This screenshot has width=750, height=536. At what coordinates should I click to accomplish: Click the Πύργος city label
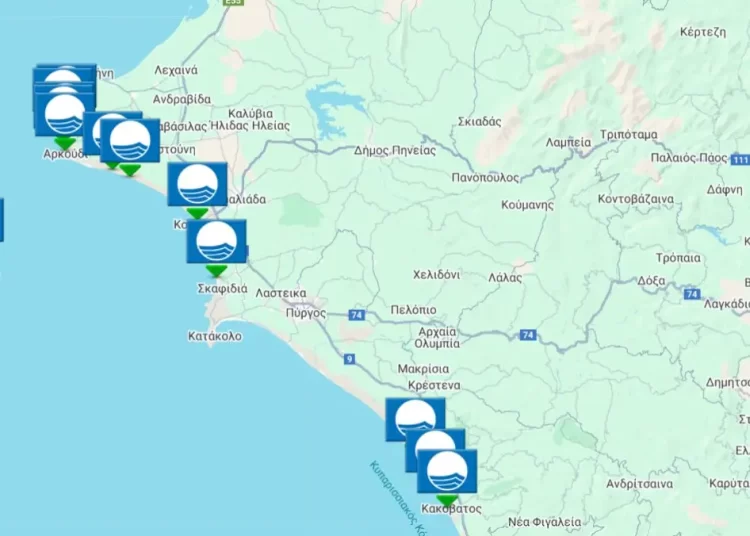coord(306,313)
